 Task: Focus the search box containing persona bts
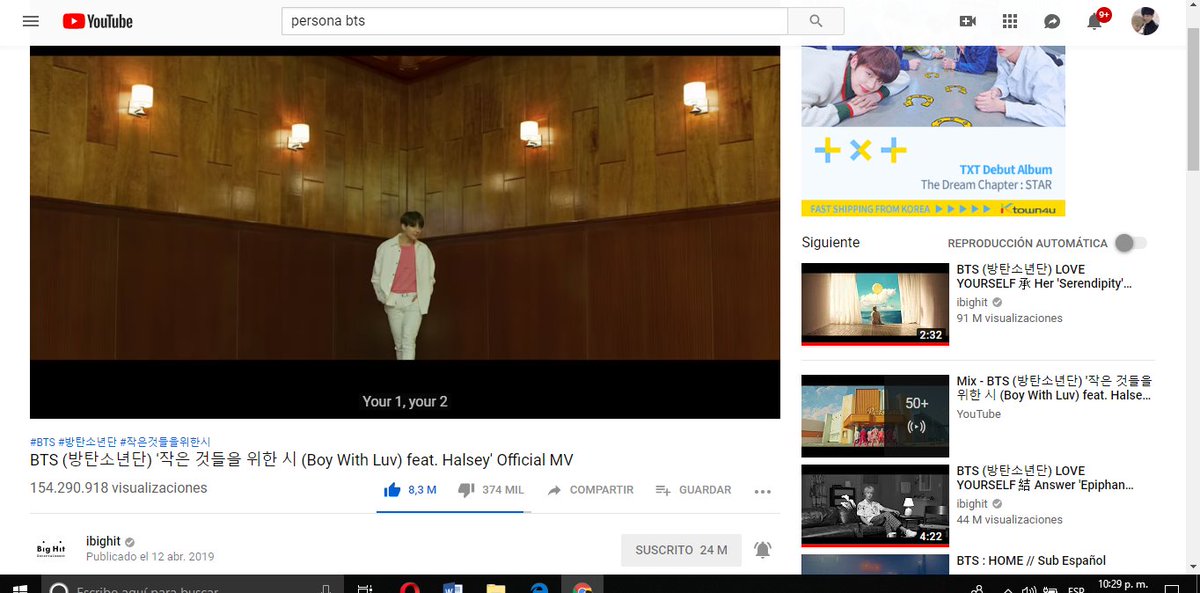(535, 21)
